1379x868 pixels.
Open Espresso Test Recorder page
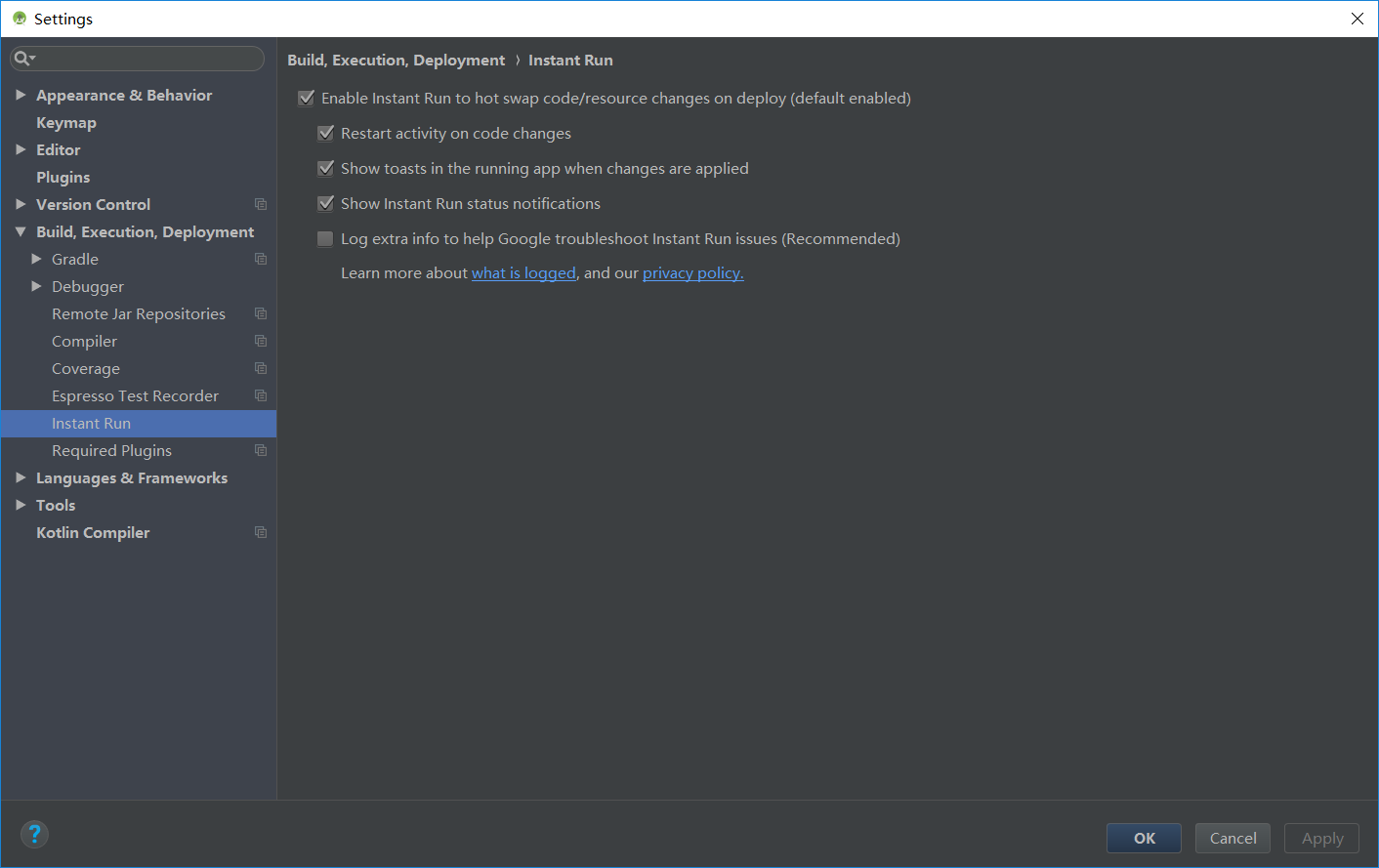(x=135, y=395)
